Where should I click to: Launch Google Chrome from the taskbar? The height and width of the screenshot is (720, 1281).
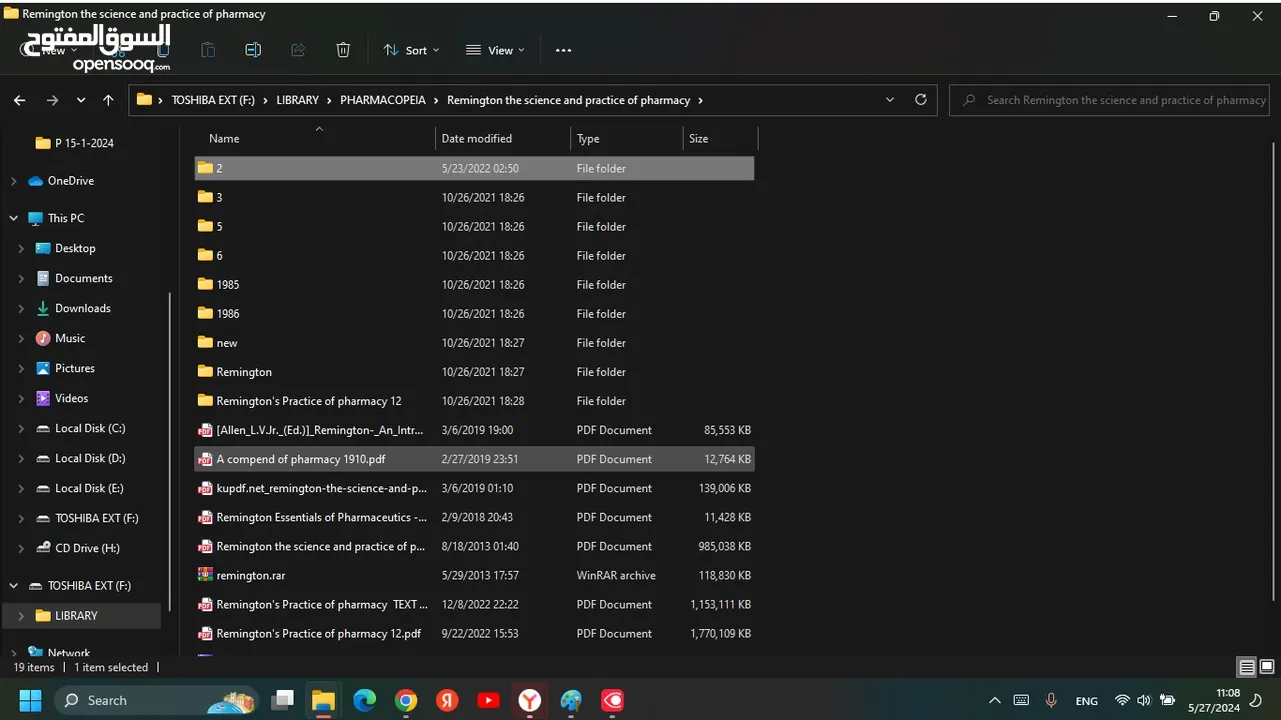(x=405, y=700)
